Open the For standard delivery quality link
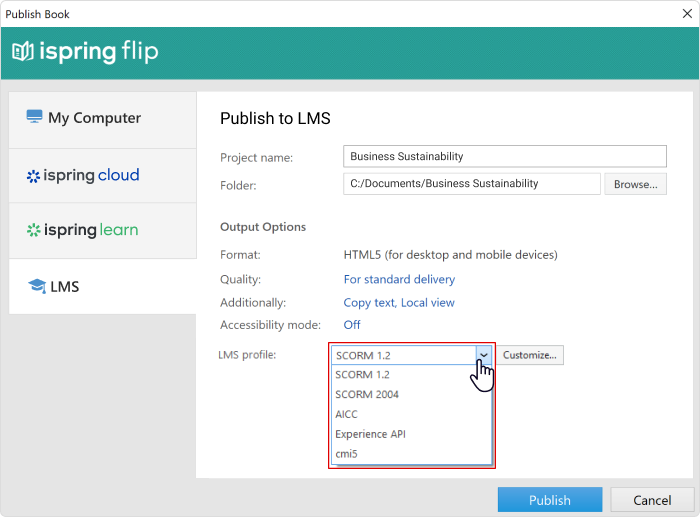Image resolution: width=700 pixels, height=517 pixels. [399, 279]
